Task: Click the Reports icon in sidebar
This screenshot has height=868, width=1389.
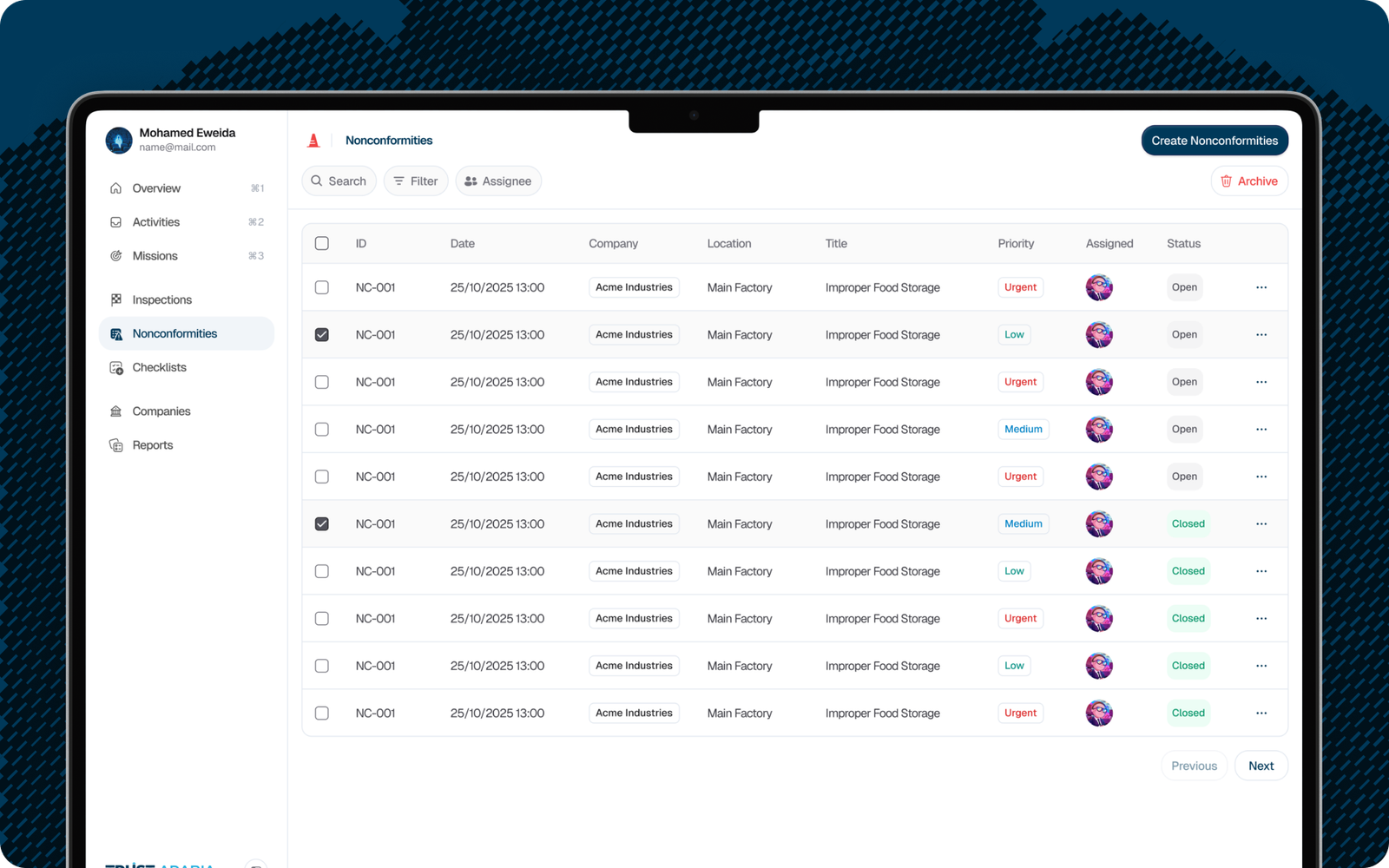Action: [115, 445]
